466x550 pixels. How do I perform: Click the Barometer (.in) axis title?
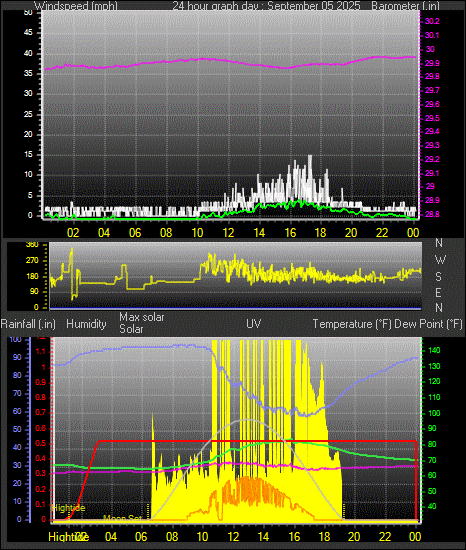405,6
